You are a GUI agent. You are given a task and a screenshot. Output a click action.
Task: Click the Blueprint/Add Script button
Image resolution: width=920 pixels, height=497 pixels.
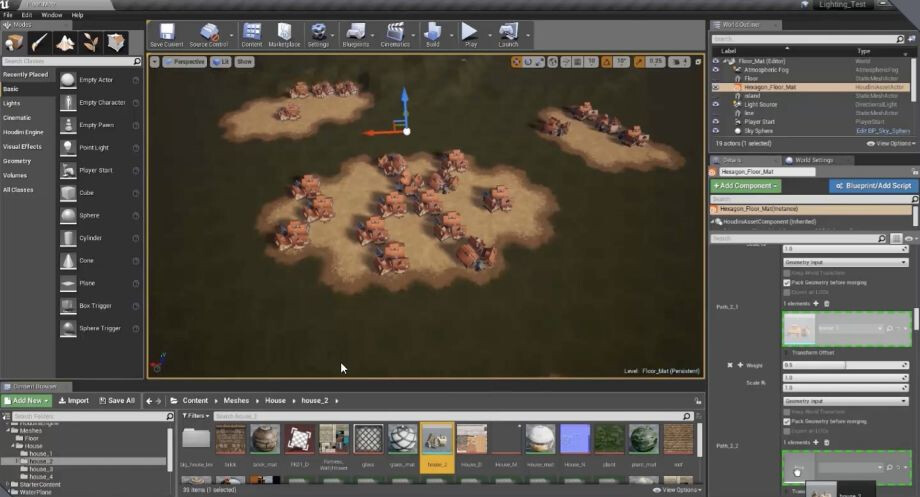873,186
